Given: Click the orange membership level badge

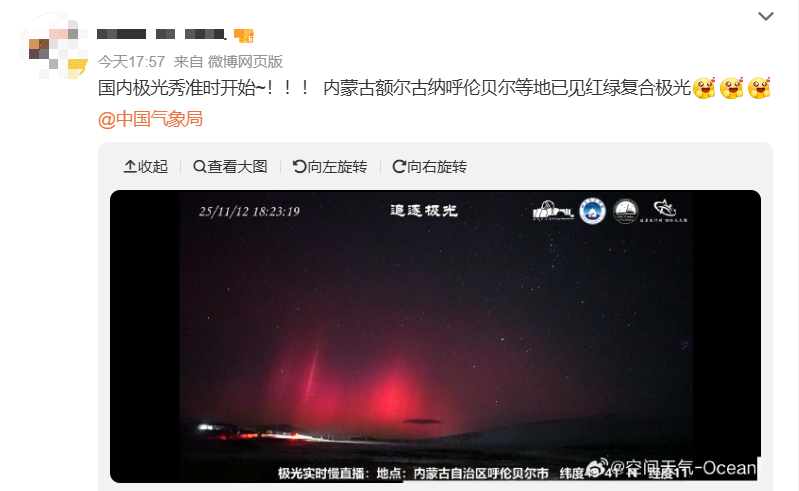Looking at the screenshot, I should pyautogui.click(x=244, y=35).
